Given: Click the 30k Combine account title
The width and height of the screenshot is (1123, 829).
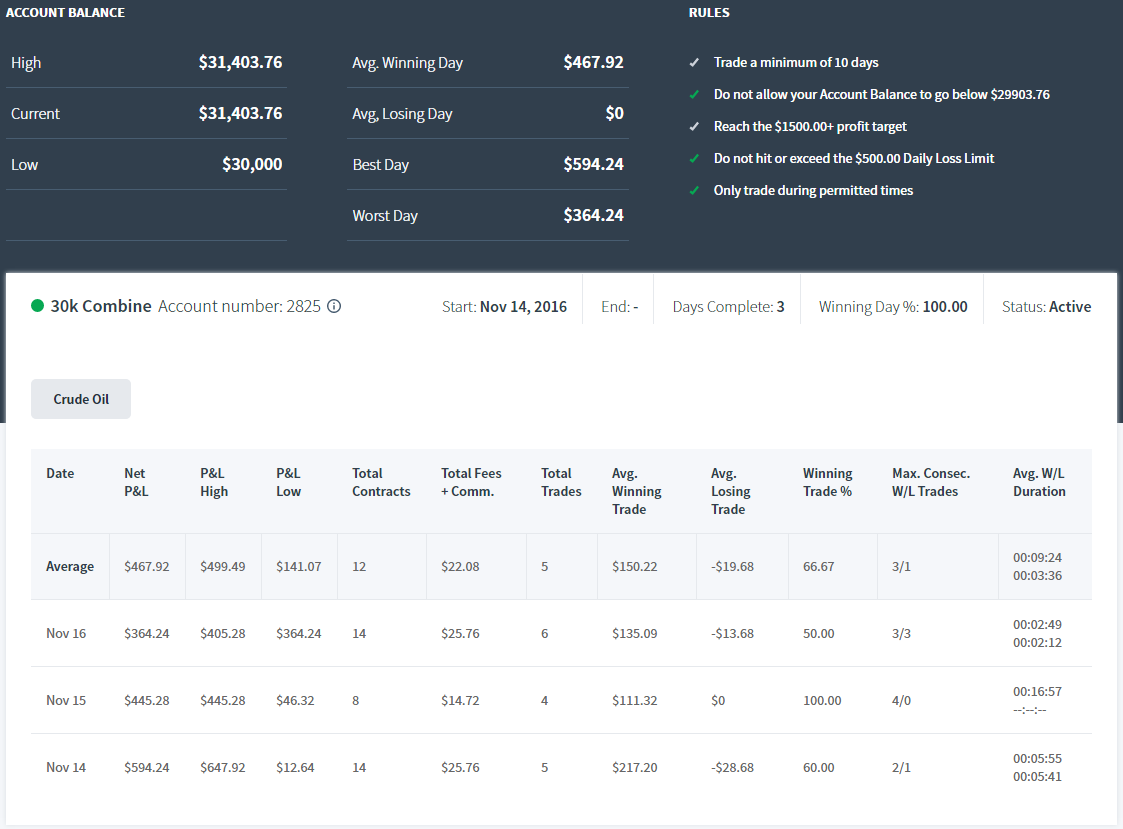Looking at the screenshot, I should (101, 306).
